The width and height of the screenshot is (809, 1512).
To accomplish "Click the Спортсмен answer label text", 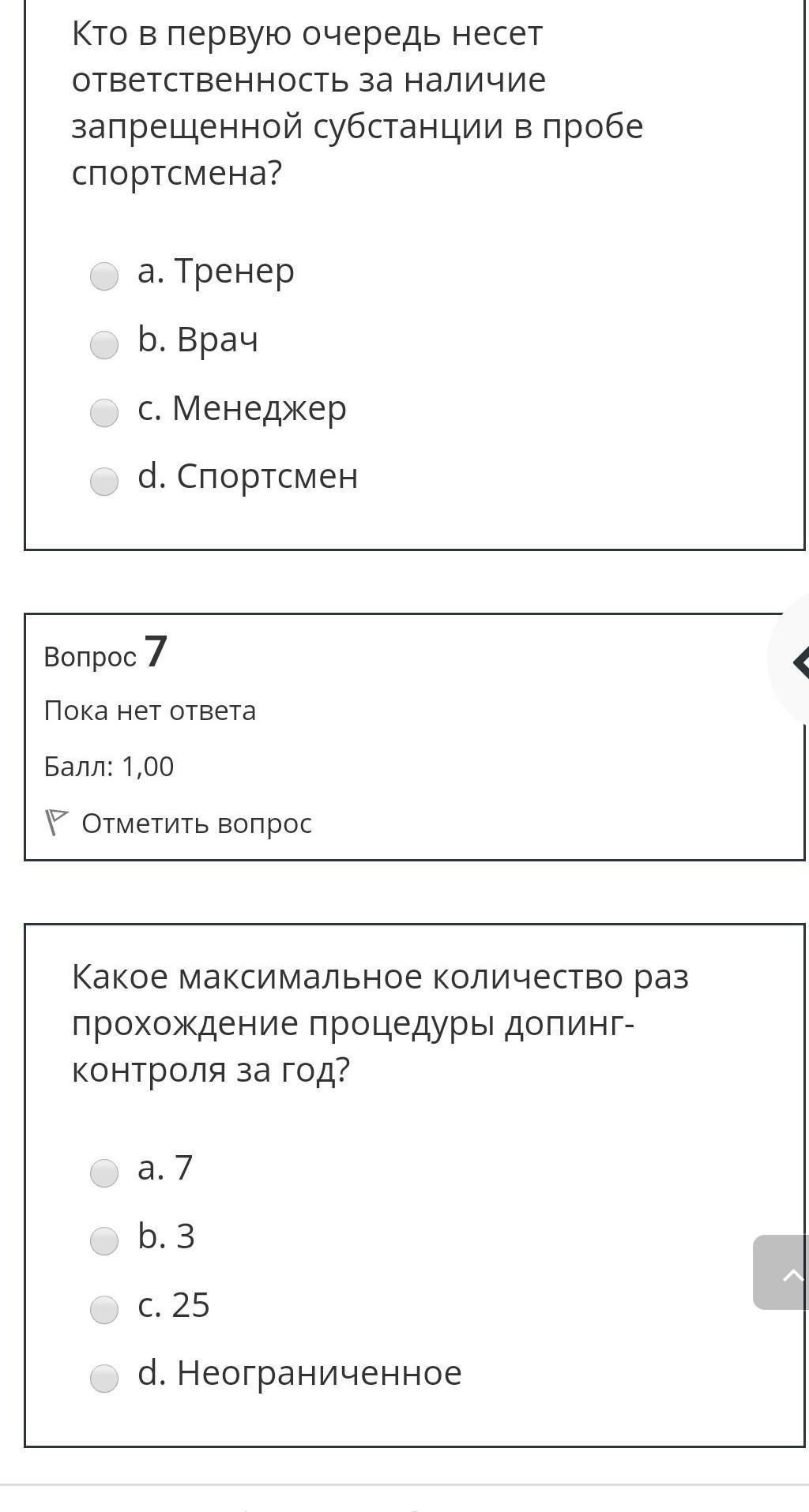I will click(267, 476).
